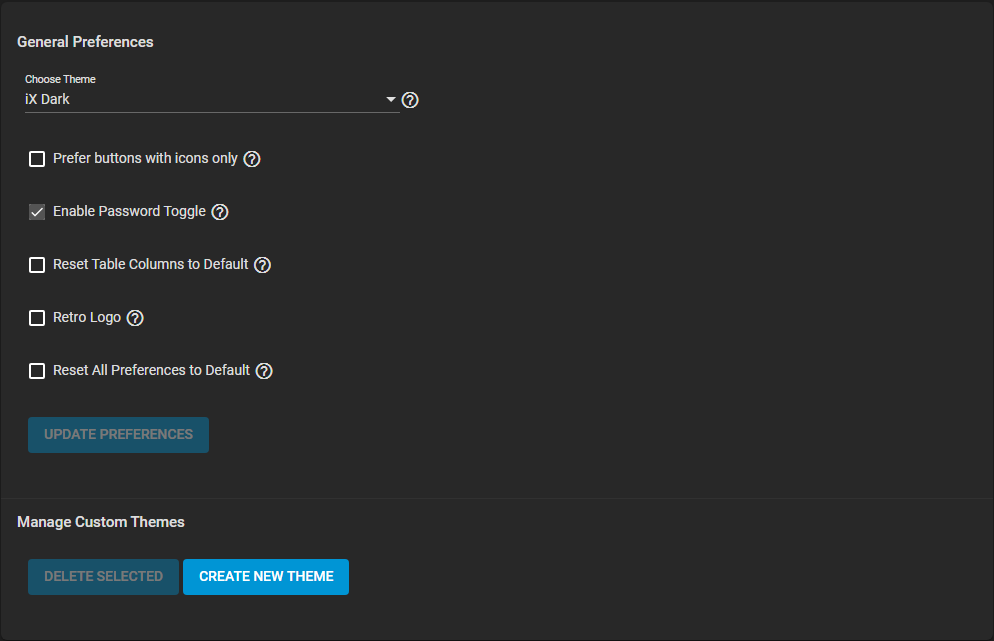The width and height of the screenshot is (994, 641).
Task: Enable Prefer buttons with icons only checkbox
Action: pyautogui.click(x=37, y=159)
